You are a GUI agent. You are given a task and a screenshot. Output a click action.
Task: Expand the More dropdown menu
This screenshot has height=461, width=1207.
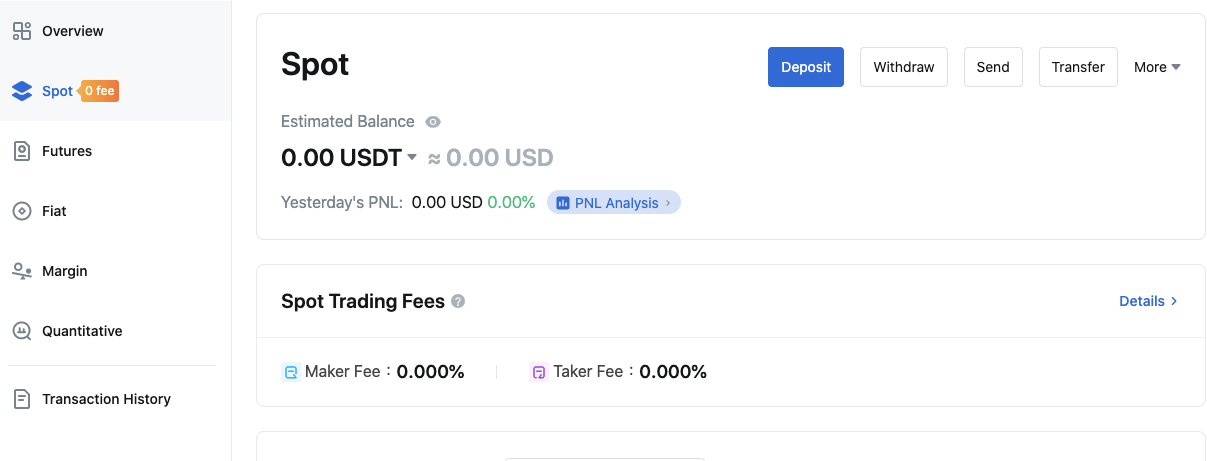tap(1157, 67)
